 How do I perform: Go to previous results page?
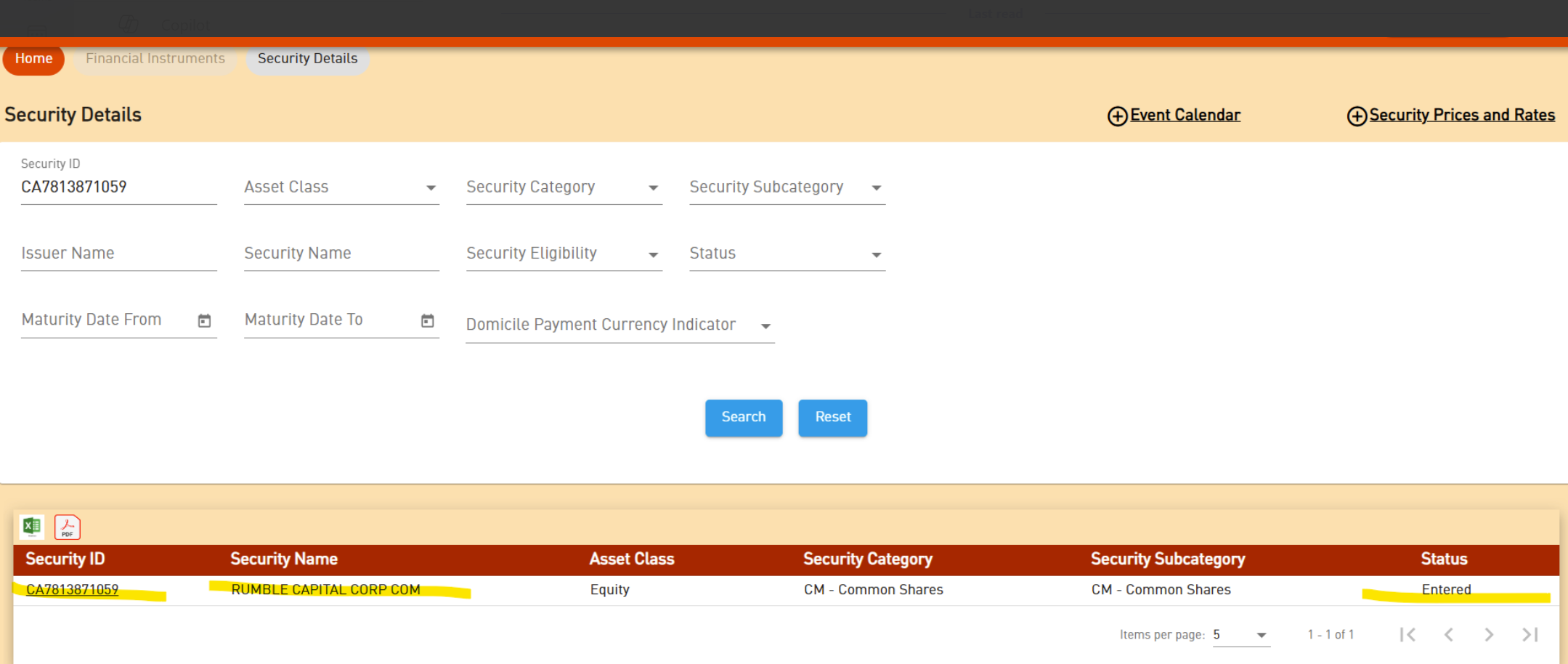tap(1448, 634)
